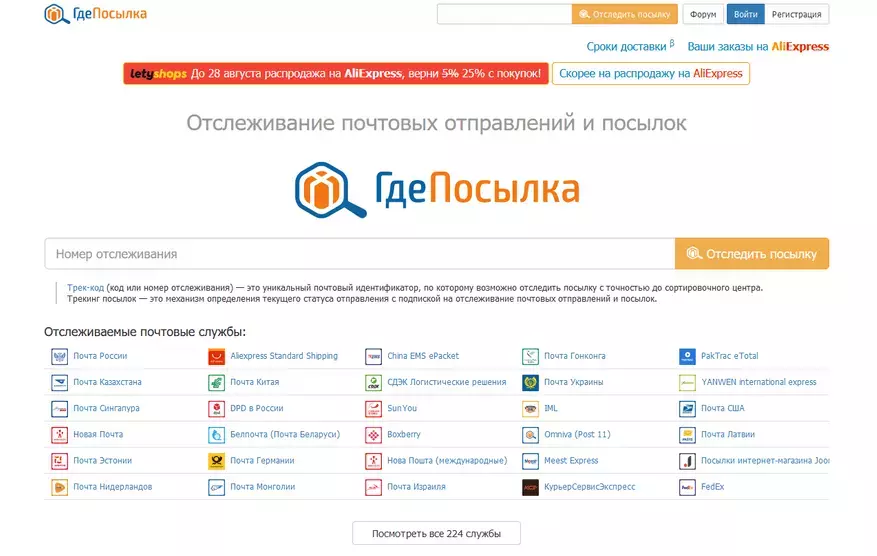Click the Почта Гонконга icon
Viewport: 877px width, 556px height.
click(x=530, y=356)
